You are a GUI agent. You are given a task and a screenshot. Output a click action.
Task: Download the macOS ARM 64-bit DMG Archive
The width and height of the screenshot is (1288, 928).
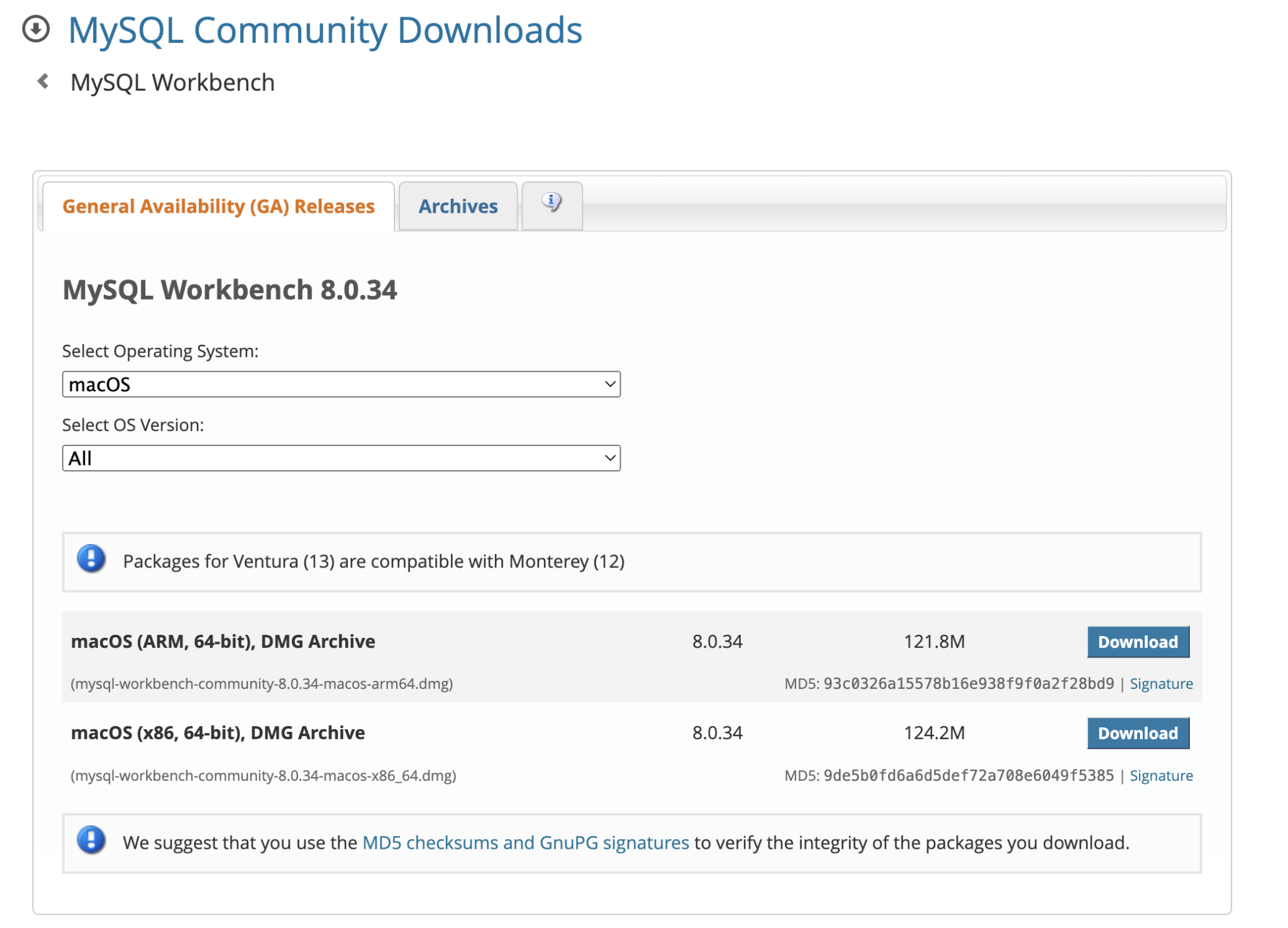pos(1138,641)
